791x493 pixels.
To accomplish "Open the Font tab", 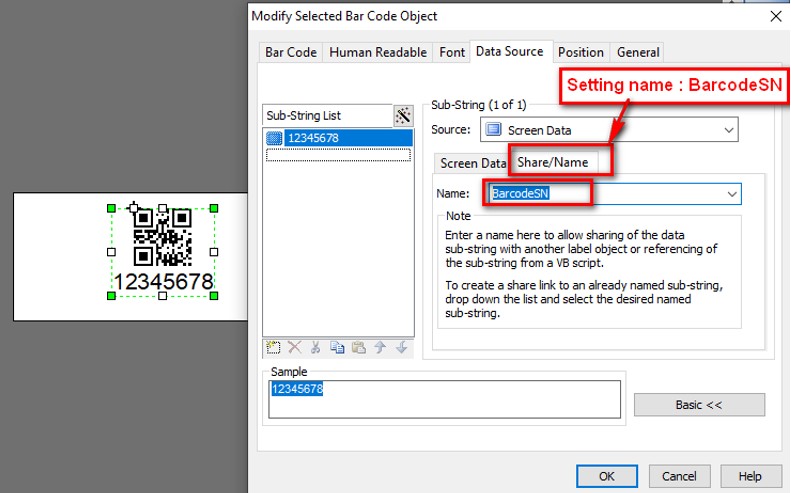I will pos(451,52).
